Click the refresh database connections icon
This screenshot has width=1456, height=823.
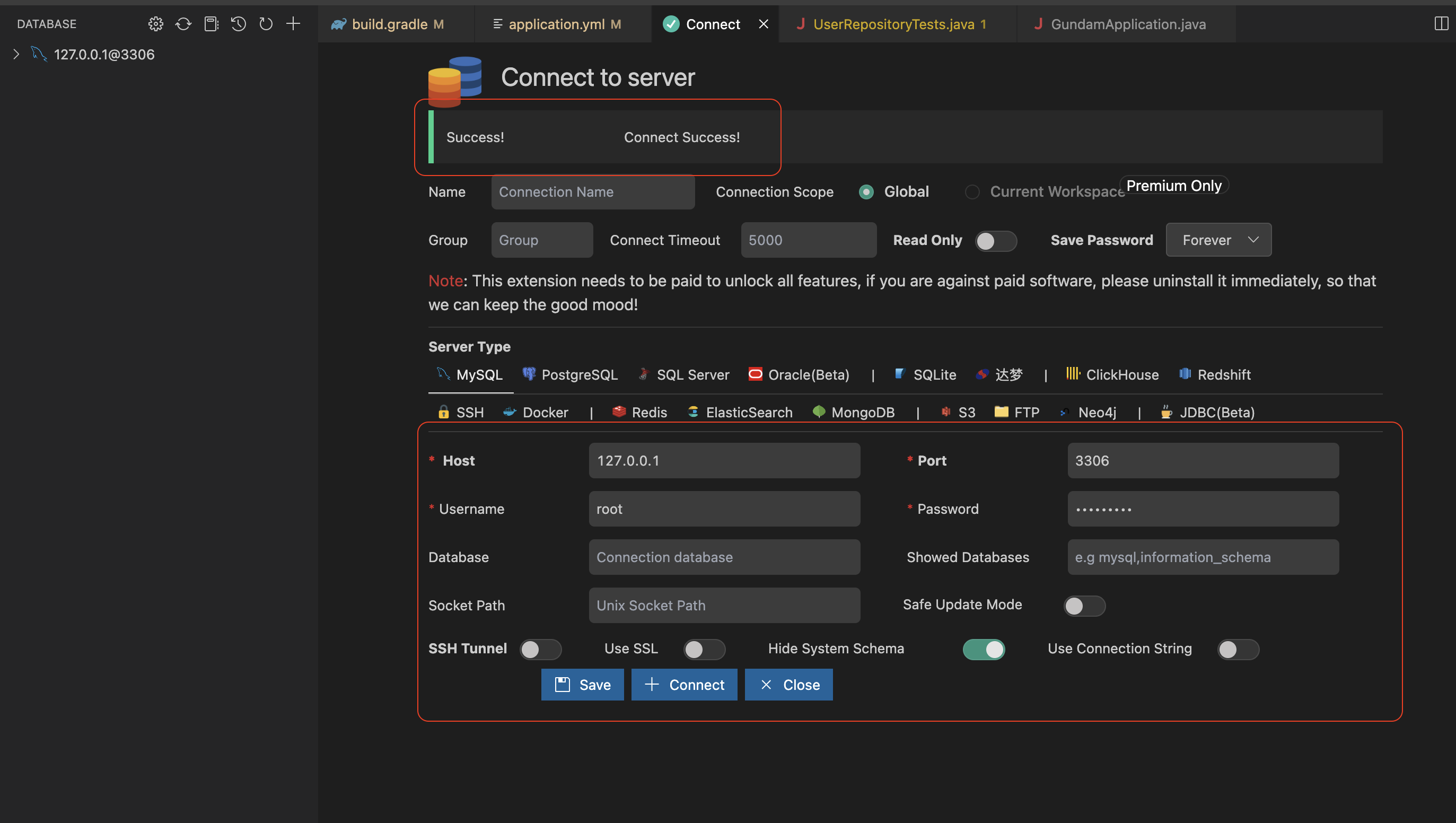[x=183, y=24]
